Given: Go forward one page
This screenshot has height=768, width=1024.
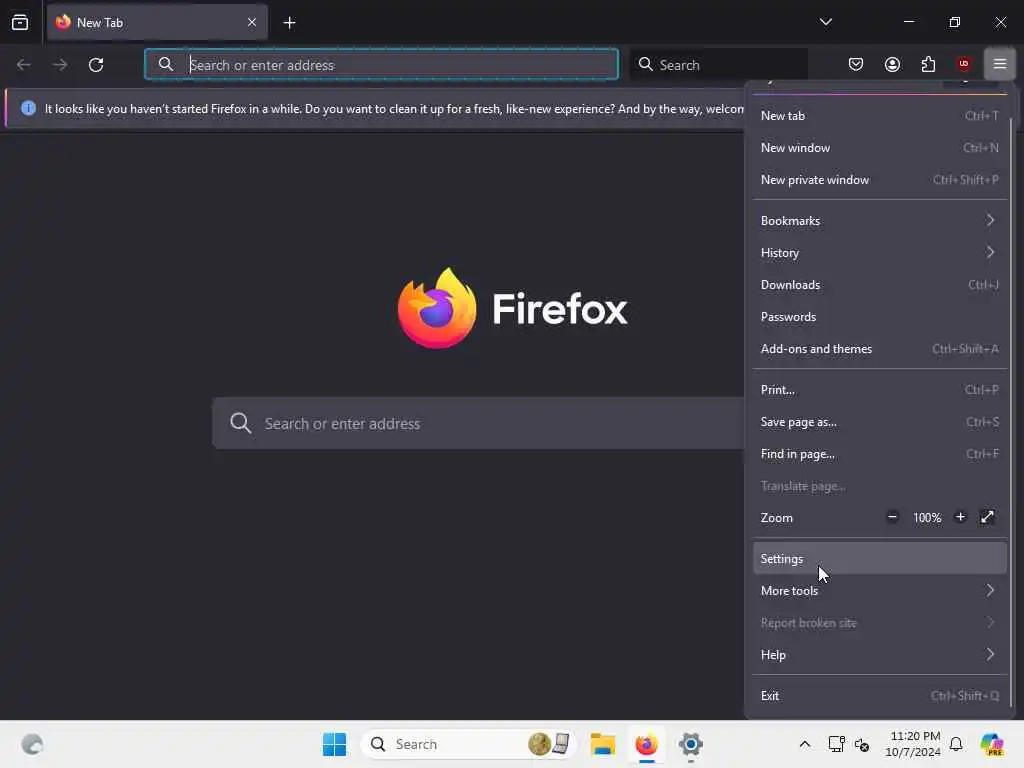Looking at the screenshot, I should click(x=59, y=65).
